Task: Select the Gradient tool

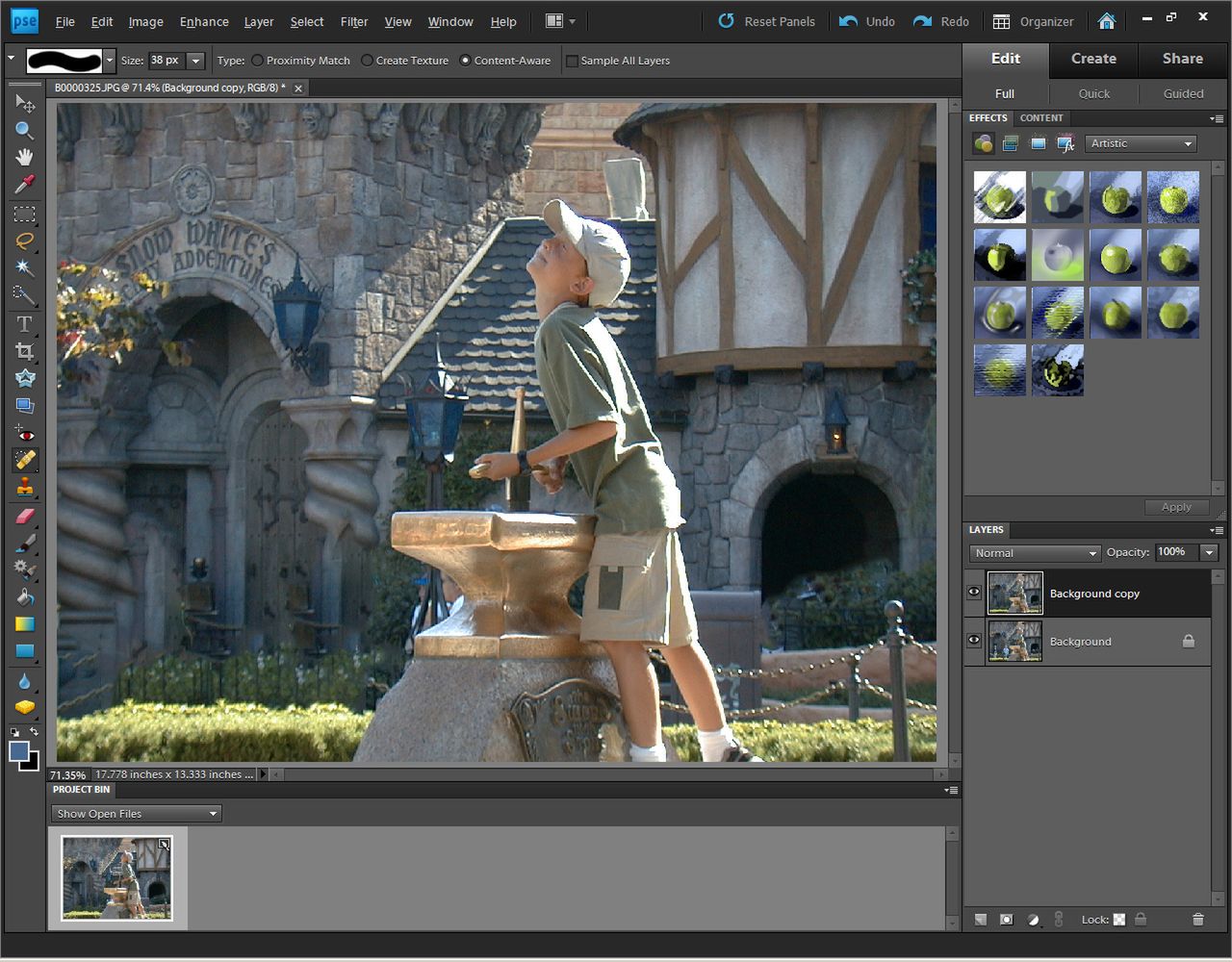Action: 24,623
